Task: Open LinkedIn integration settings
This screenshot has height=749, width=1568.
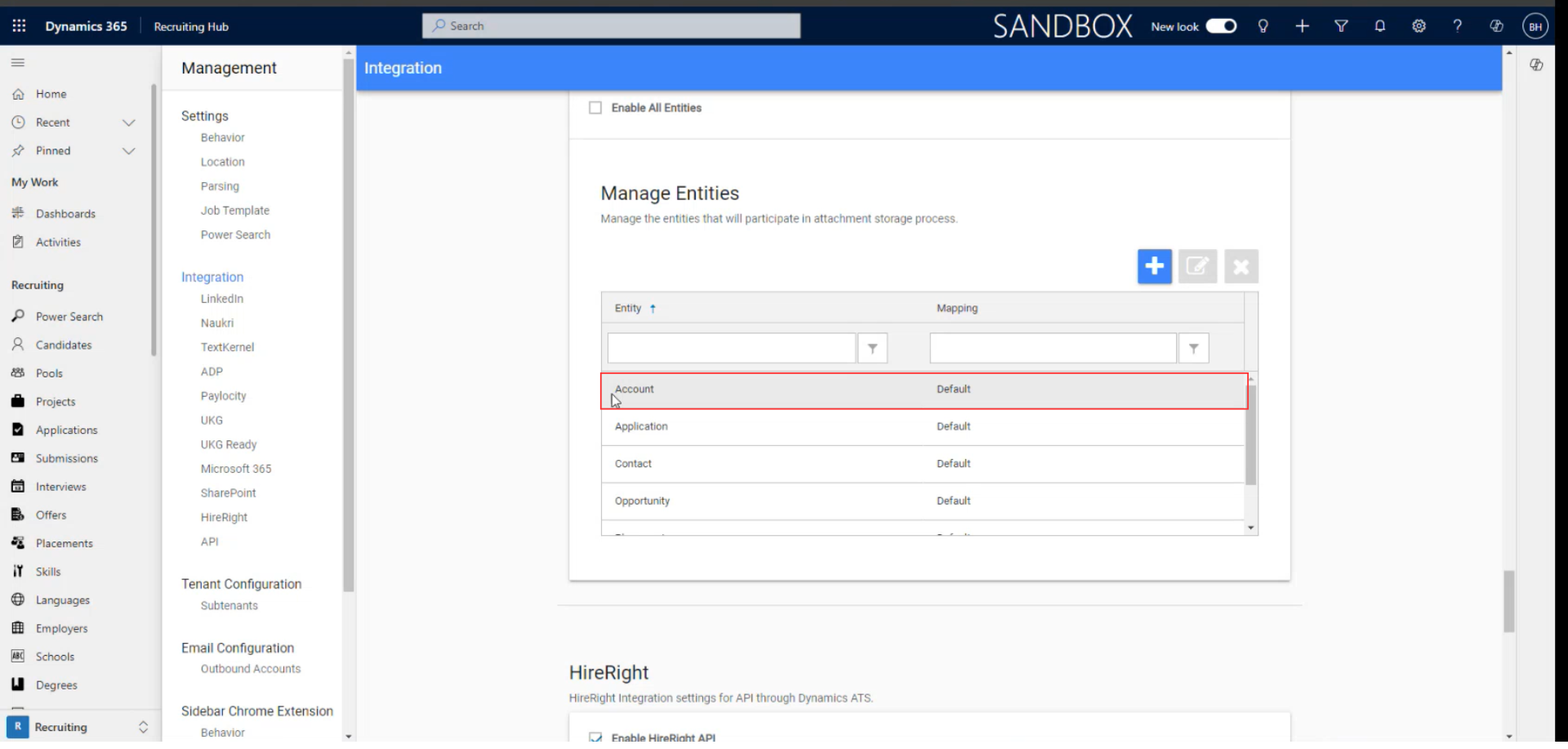Action: click(222, 299)
